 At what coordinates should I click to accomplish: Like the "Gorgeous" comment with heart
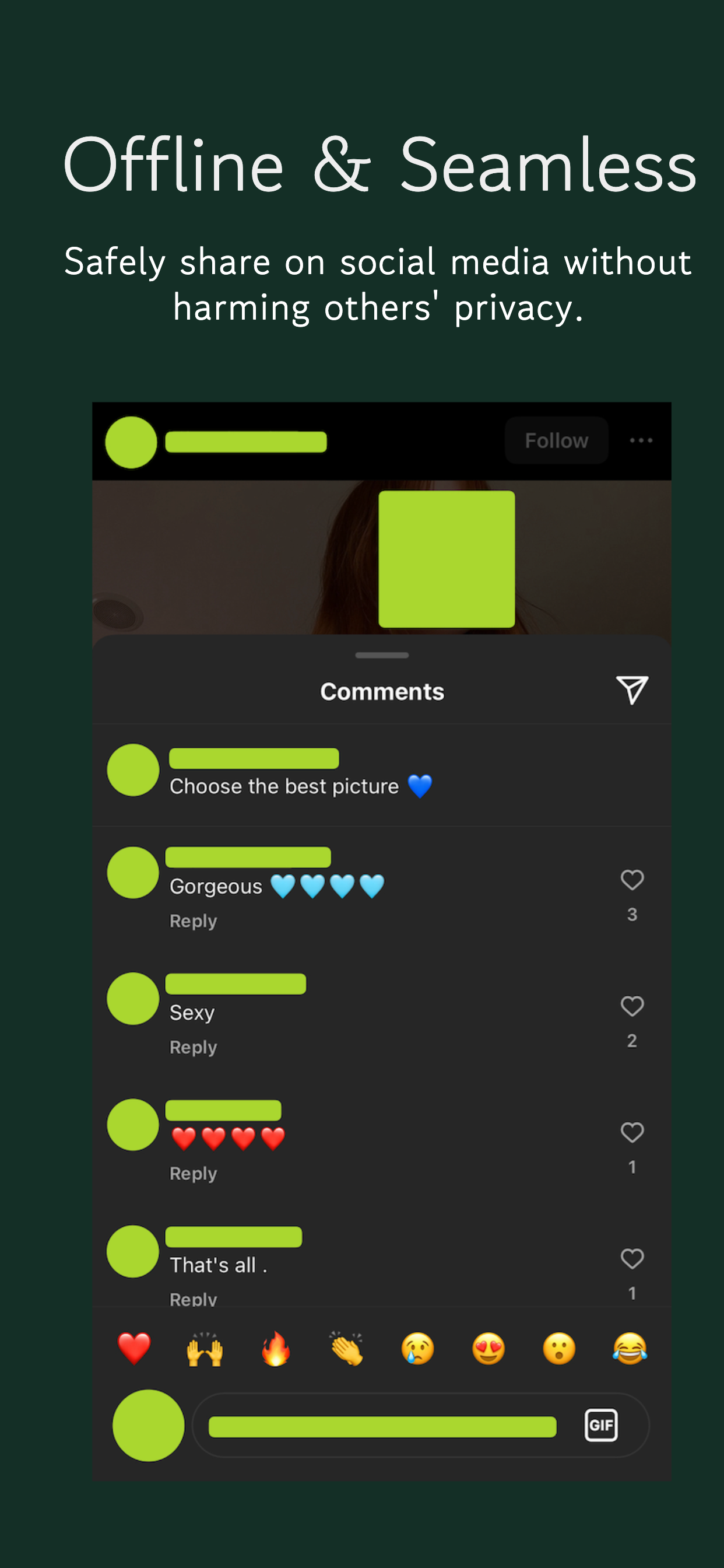(x=632, y=880)
